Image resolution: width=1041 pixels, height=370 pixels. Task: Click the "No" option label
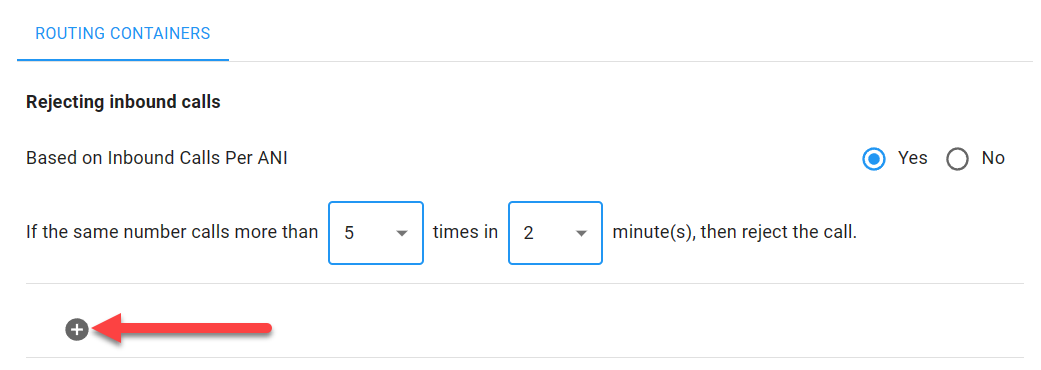coord(993,158)
